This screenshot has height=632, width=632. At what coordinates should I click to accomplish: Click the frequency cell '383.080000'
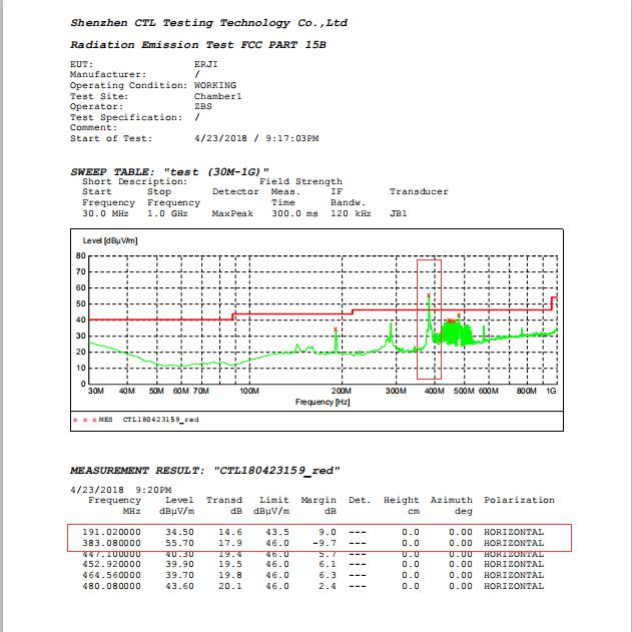[x=112, y=543]
